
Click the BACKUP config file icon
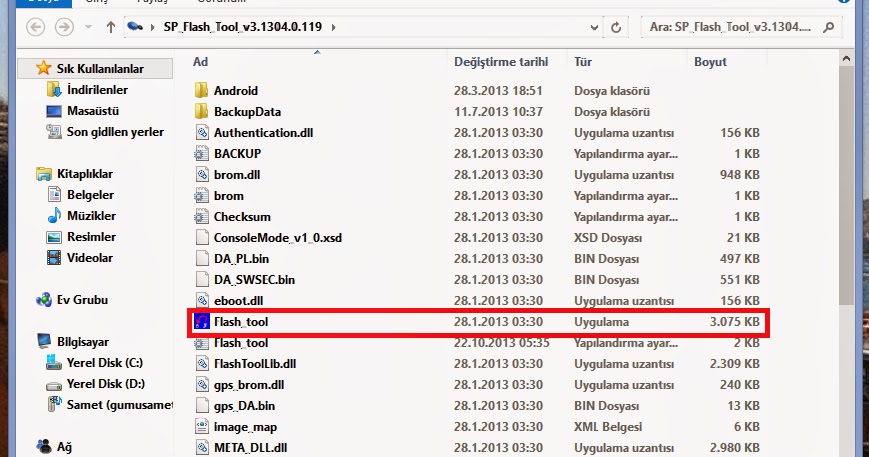(202, 153)
